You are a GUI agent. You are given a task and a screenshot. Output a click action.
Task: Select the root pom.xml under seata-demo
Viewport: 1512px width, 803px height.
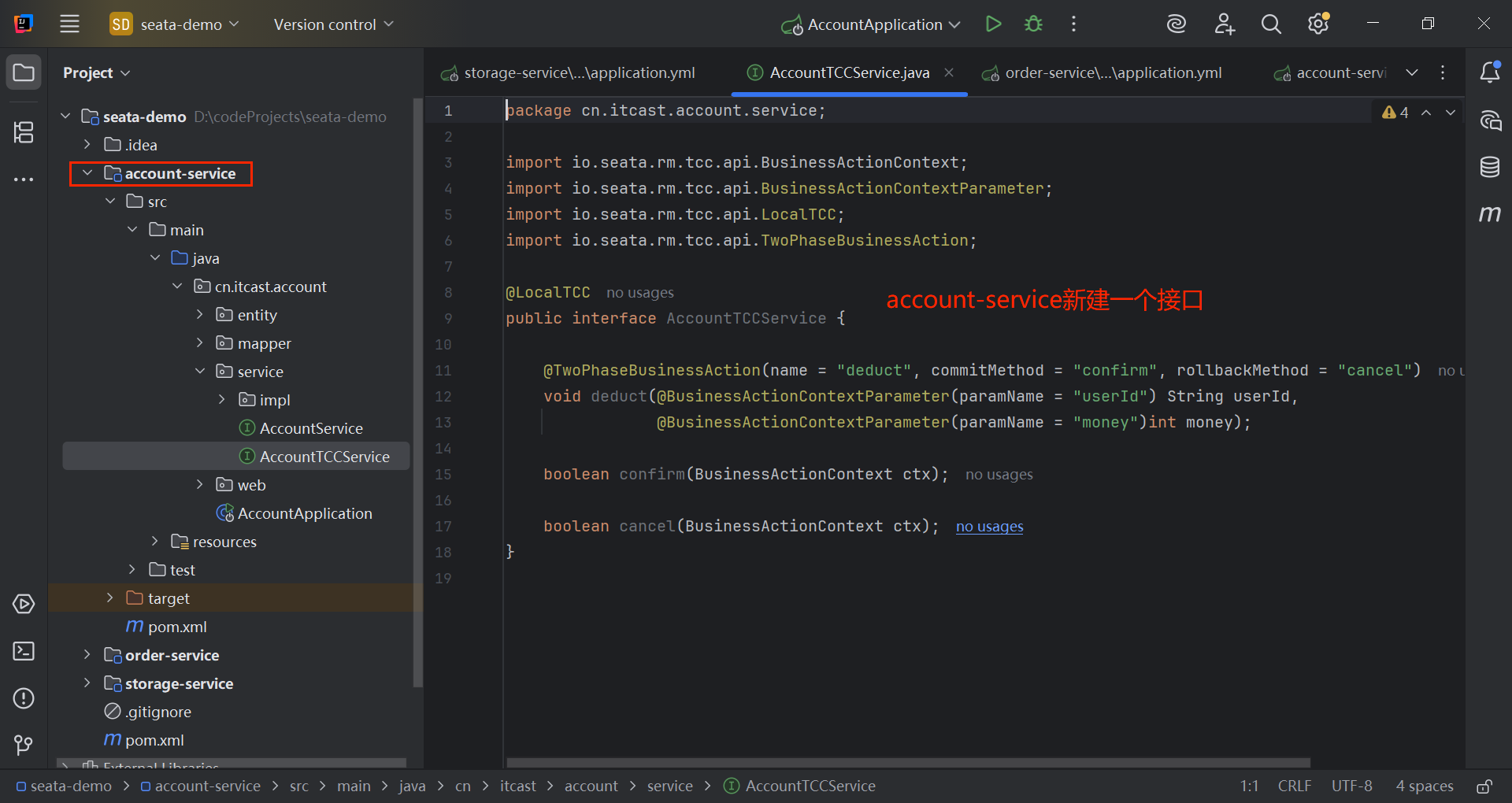[144, 740]
